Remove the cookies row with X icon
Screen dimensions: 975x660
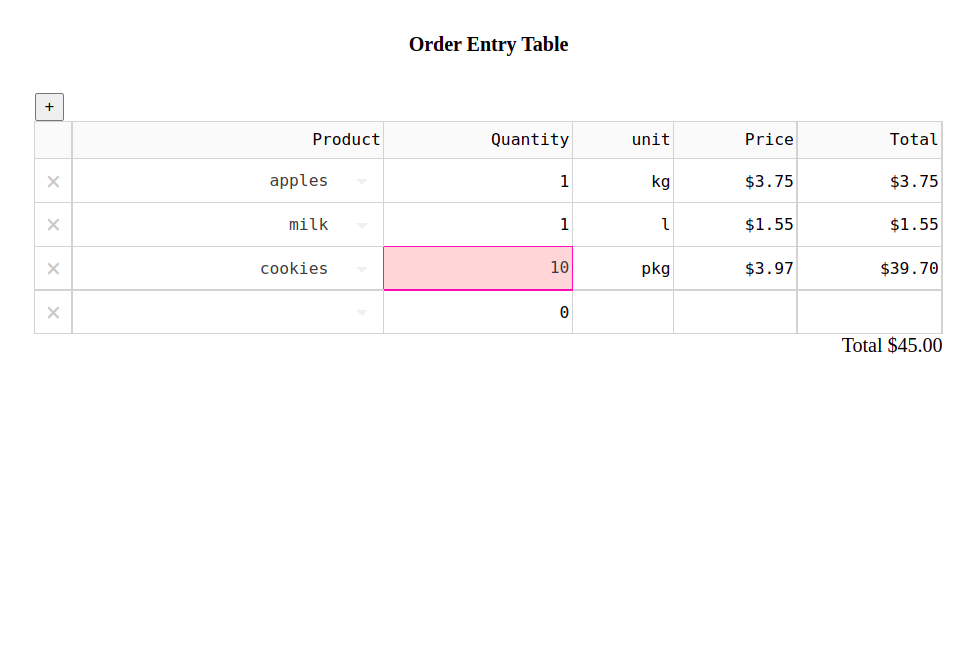pos(53,269)
